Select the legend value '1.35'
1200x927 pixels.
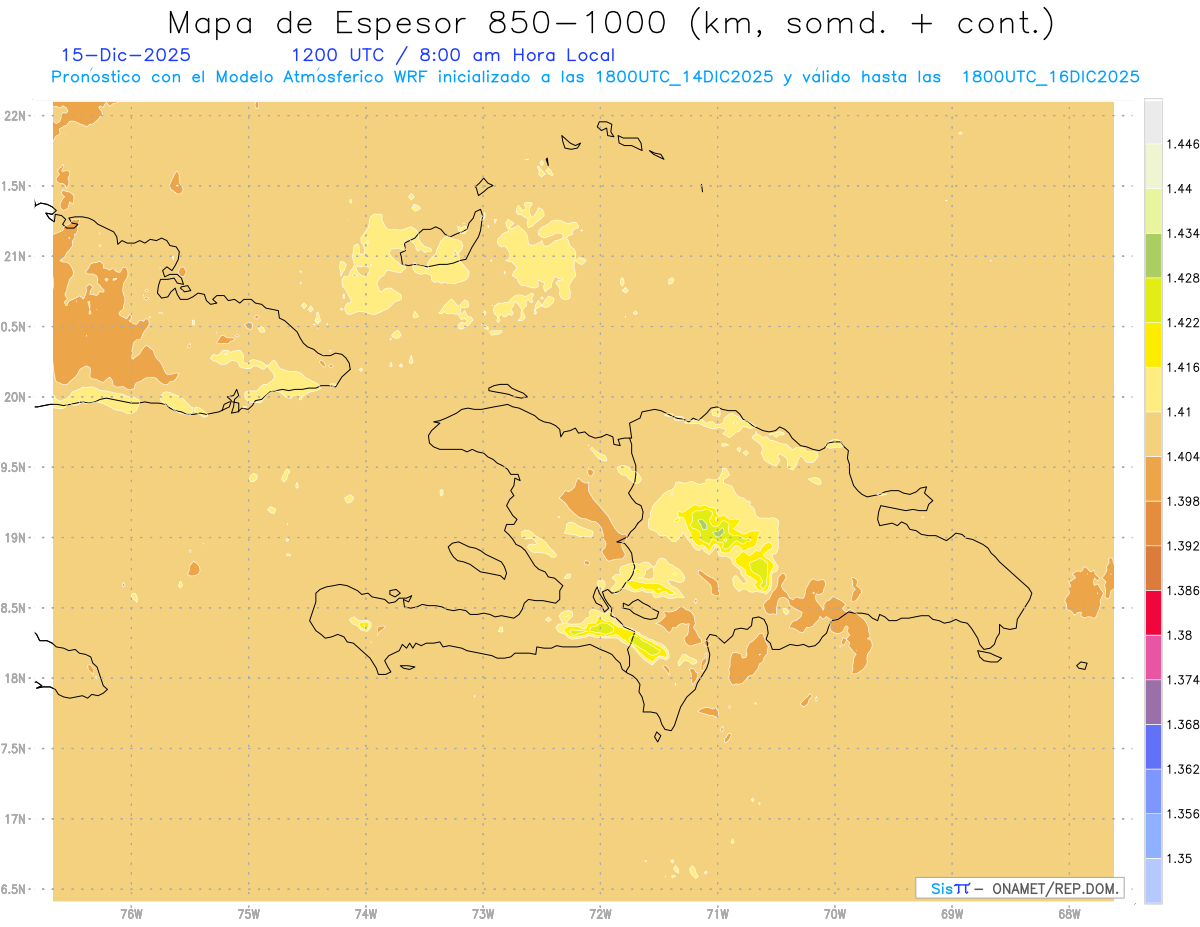click(1179, 858)
